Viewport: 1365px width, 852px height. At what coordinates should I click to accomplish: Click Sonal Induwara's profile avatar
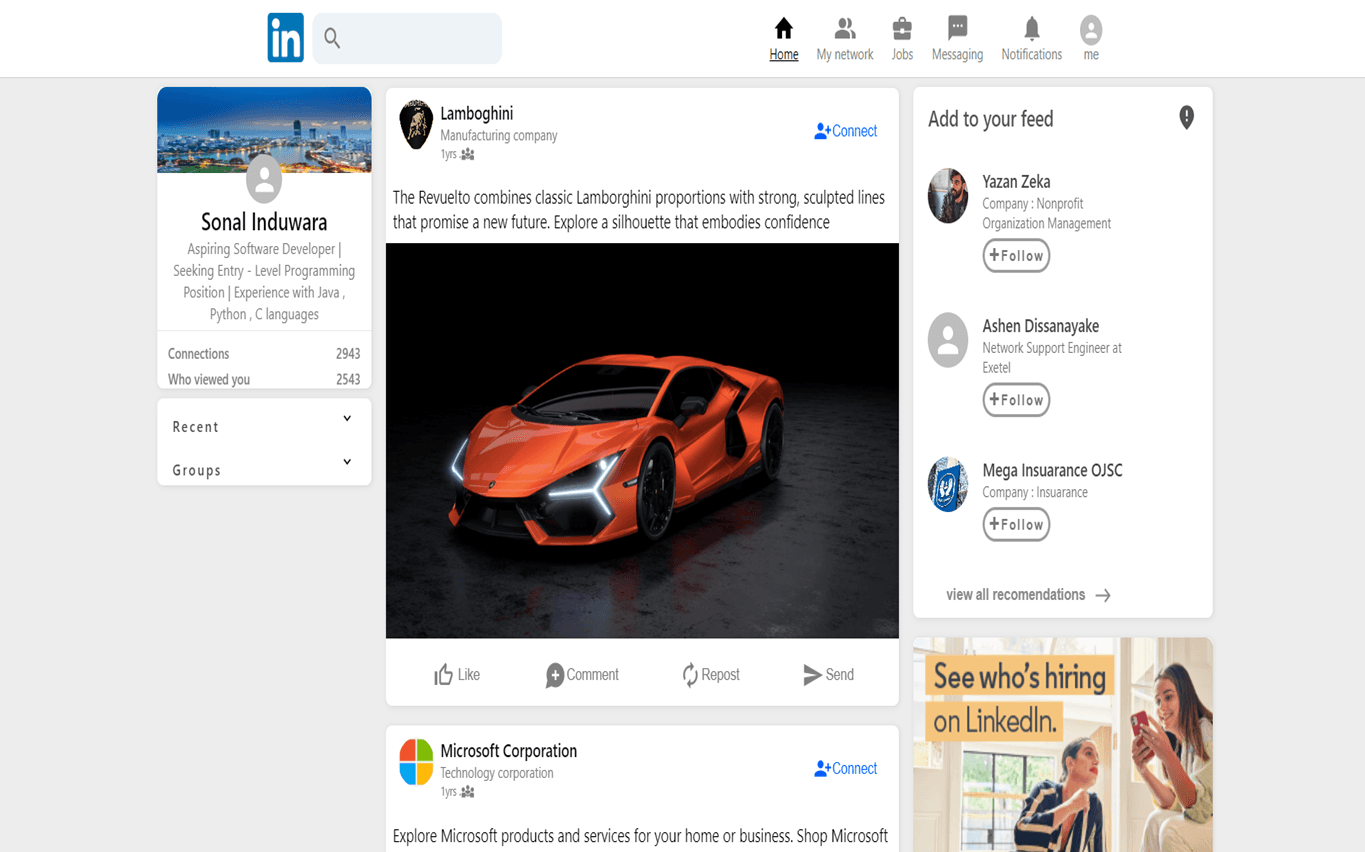pyautogui.click(x=264, y=179)
